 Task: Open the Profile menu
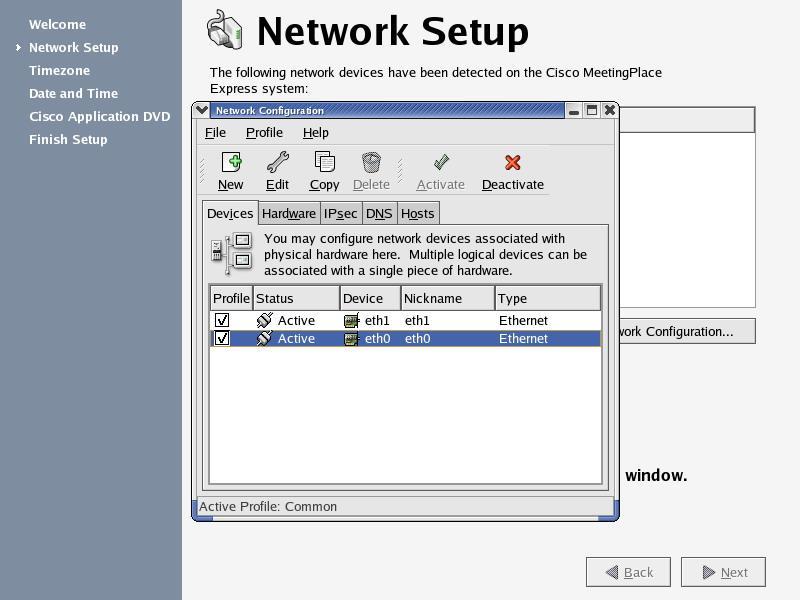pyautogui.click(x=264, y=133)
